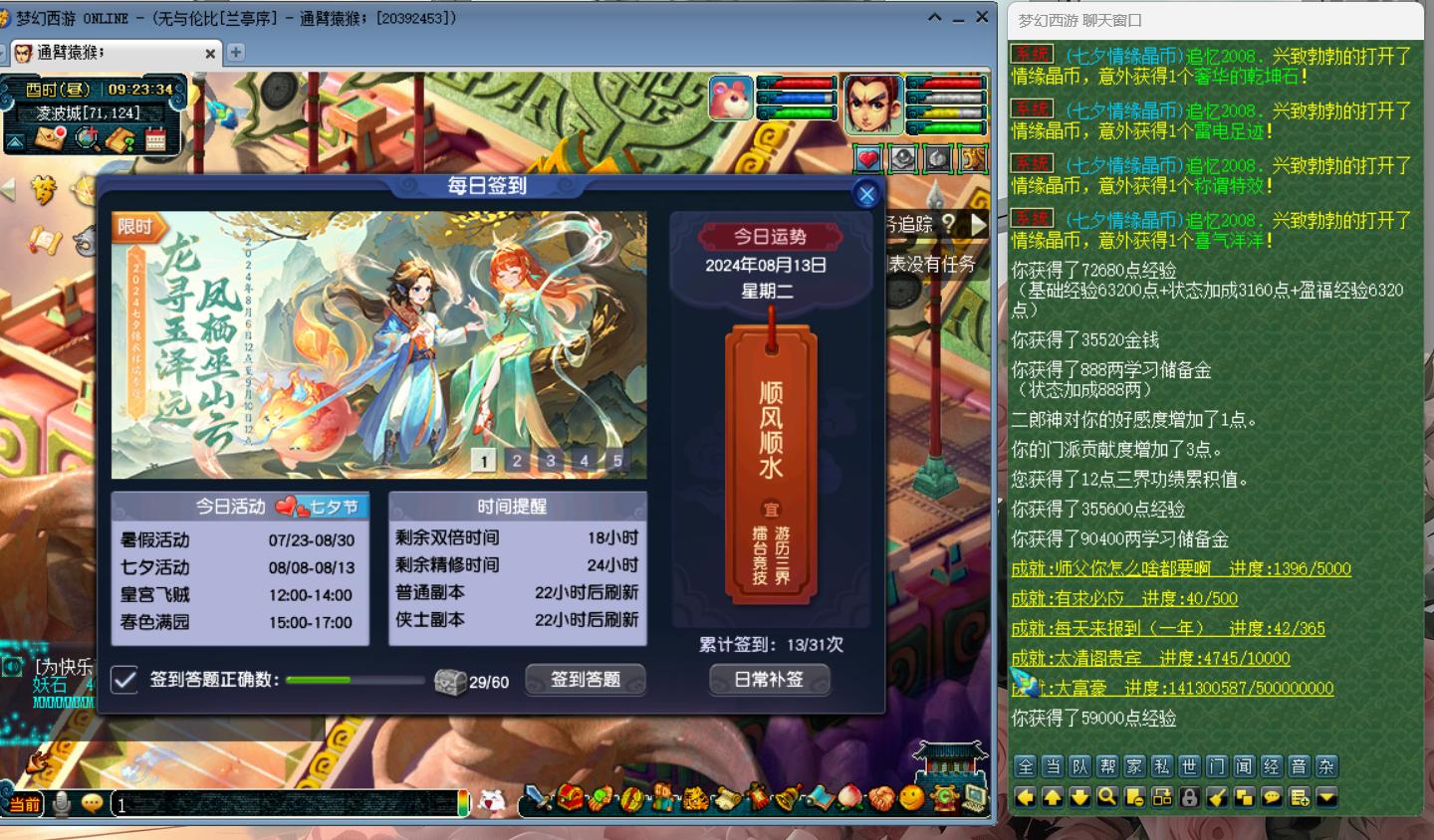Click the yellow left arrow in chat toolbar
1434x840 pixels.
(1026, 797)
